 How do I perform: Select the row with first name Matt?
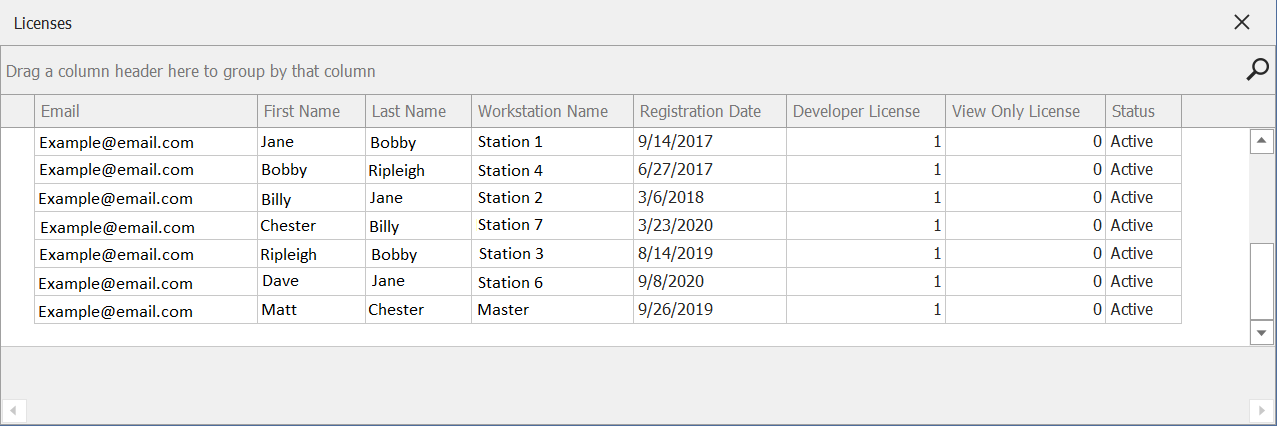608,310
